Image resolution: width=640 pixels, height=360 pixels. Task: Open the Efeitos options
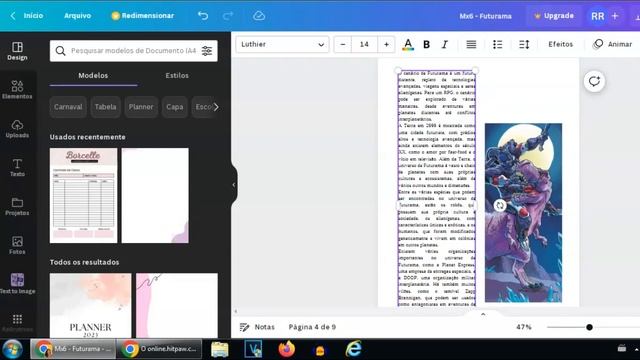pyautogui.click(x=560, y=44)
